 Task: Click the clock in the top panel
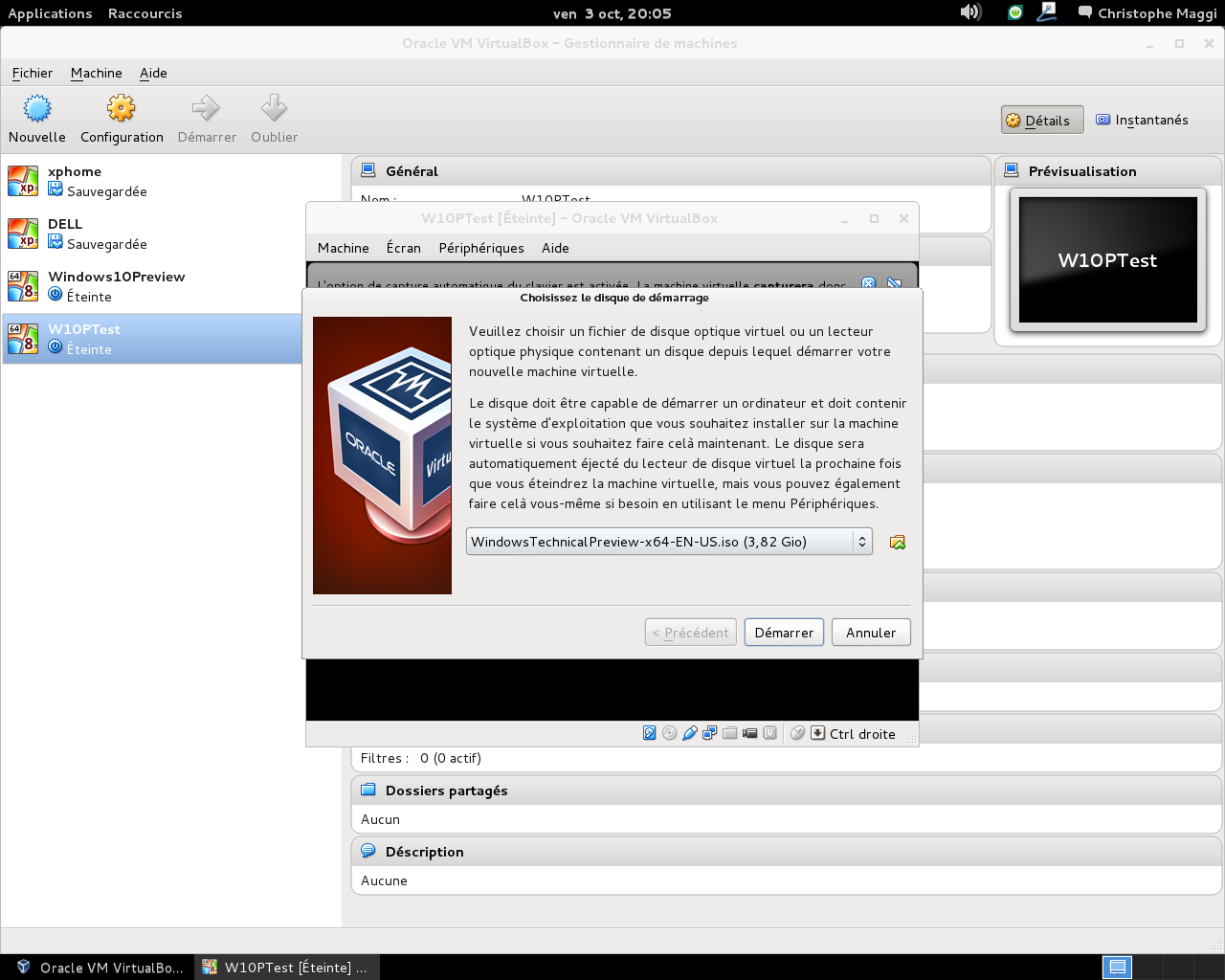click(x=612, y=13)
